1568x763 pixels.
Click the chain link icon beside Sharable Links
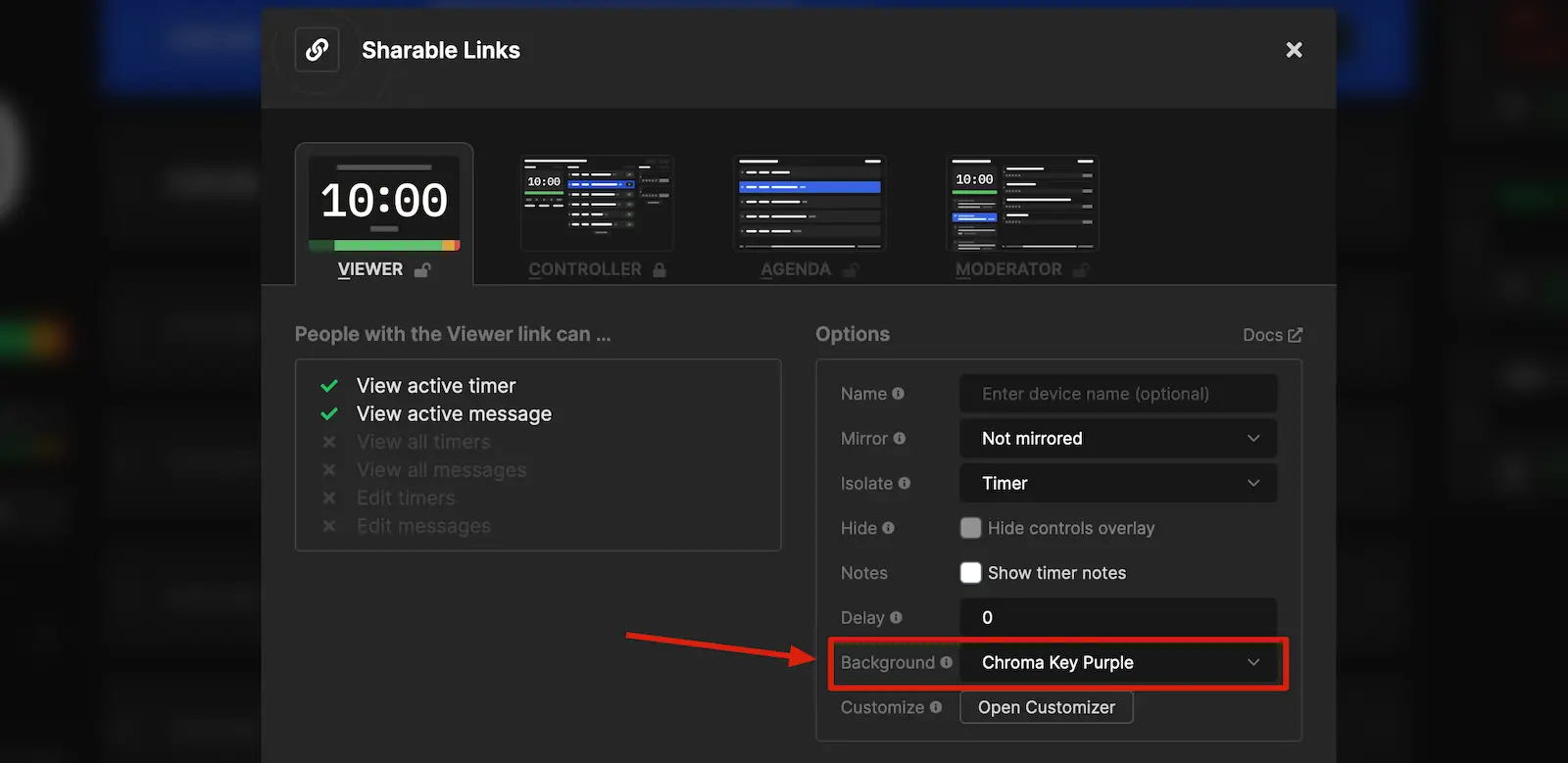click(317, 50)
